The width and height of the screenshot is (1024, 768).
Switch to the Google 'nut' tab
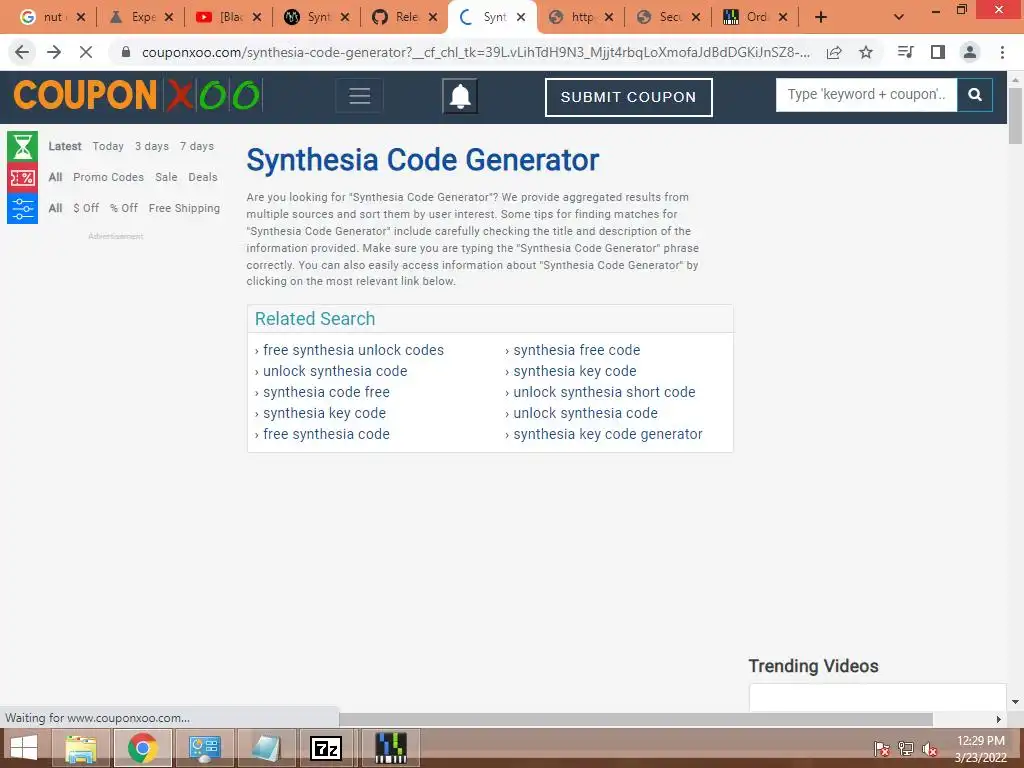[x=52, y=17]
